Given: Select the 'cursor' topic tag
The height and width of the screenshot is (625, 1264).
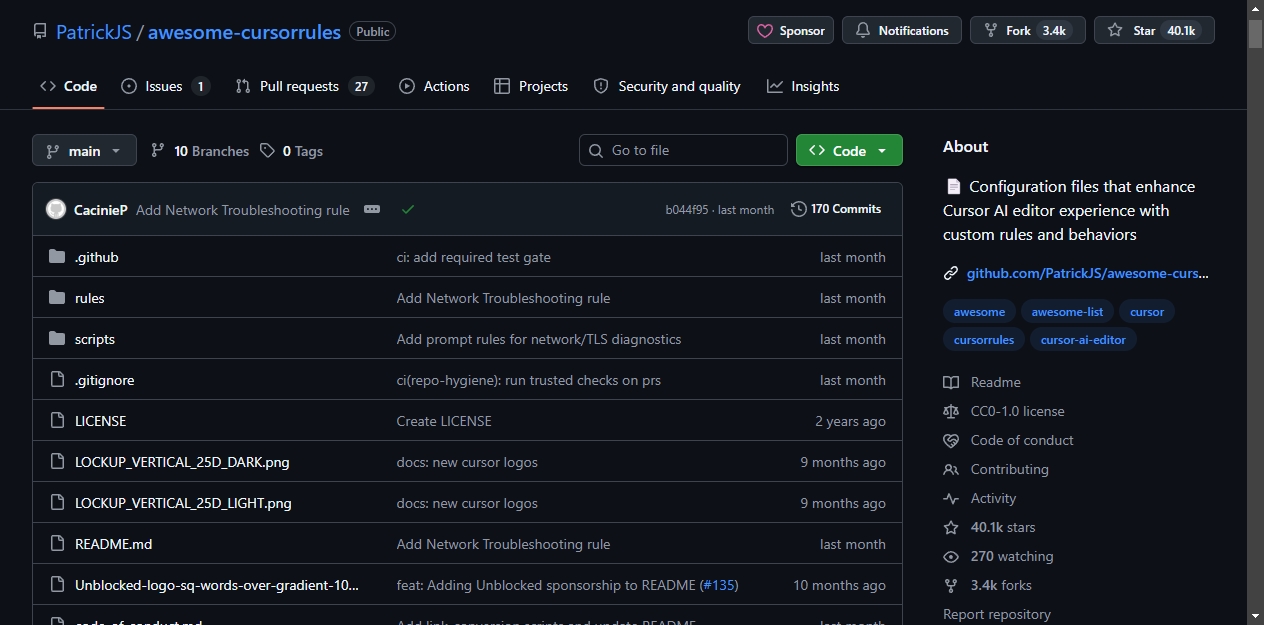Looking at the screenshot, I should 1147,311.
